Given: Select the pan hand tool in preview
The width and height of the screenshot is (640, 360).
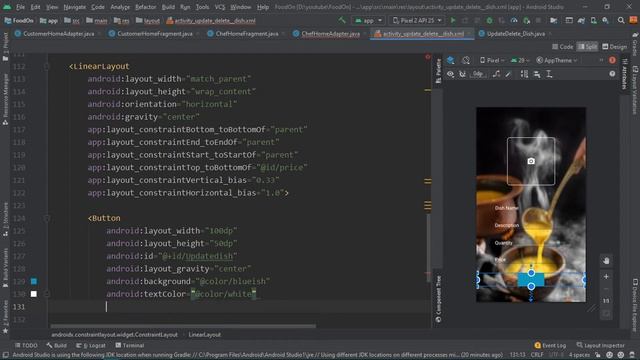Looking at the screenshot, I should click(606, 261).
